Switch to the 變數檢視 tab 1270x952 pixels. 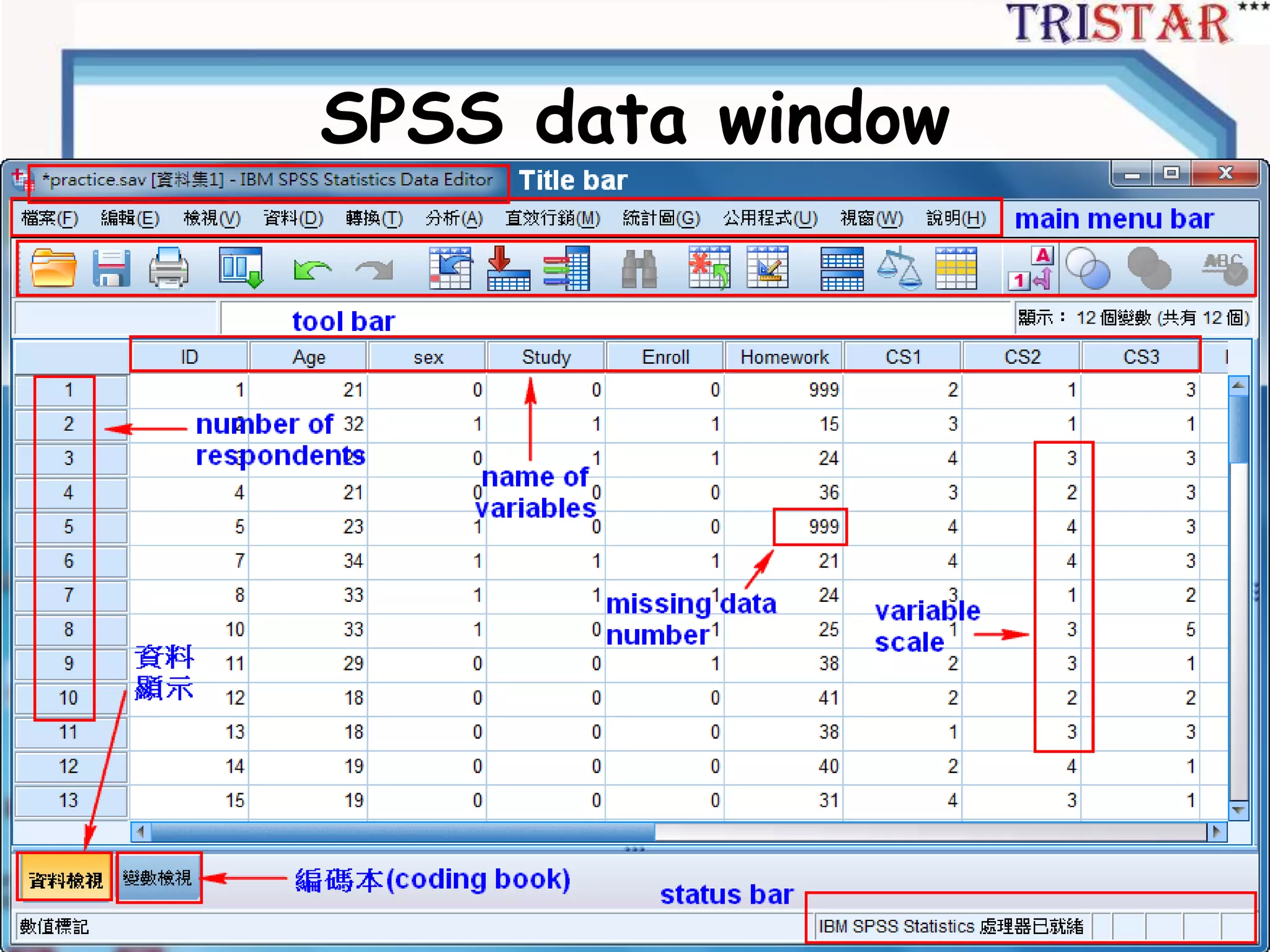[158, 878]
